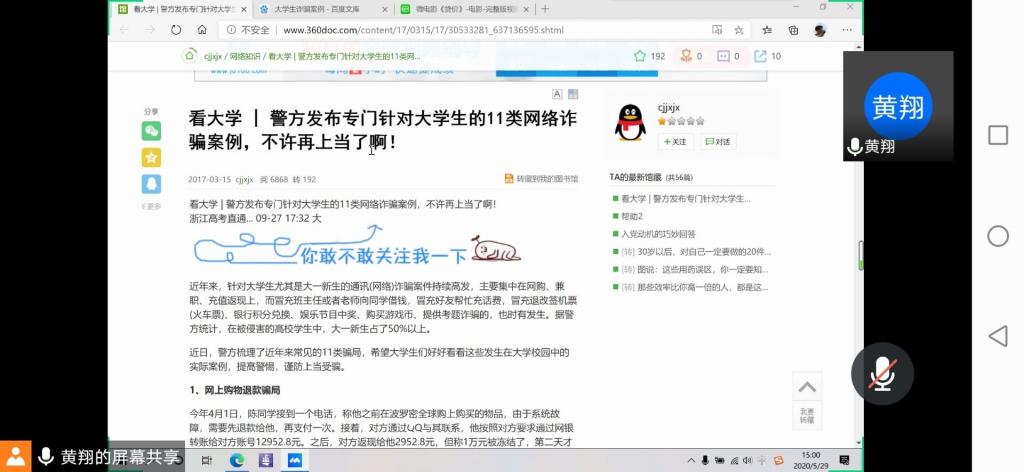Go to the browser home page icon
Image resolution: width=1024 pixels, height=472 pixels.
(x=202, y=30)
